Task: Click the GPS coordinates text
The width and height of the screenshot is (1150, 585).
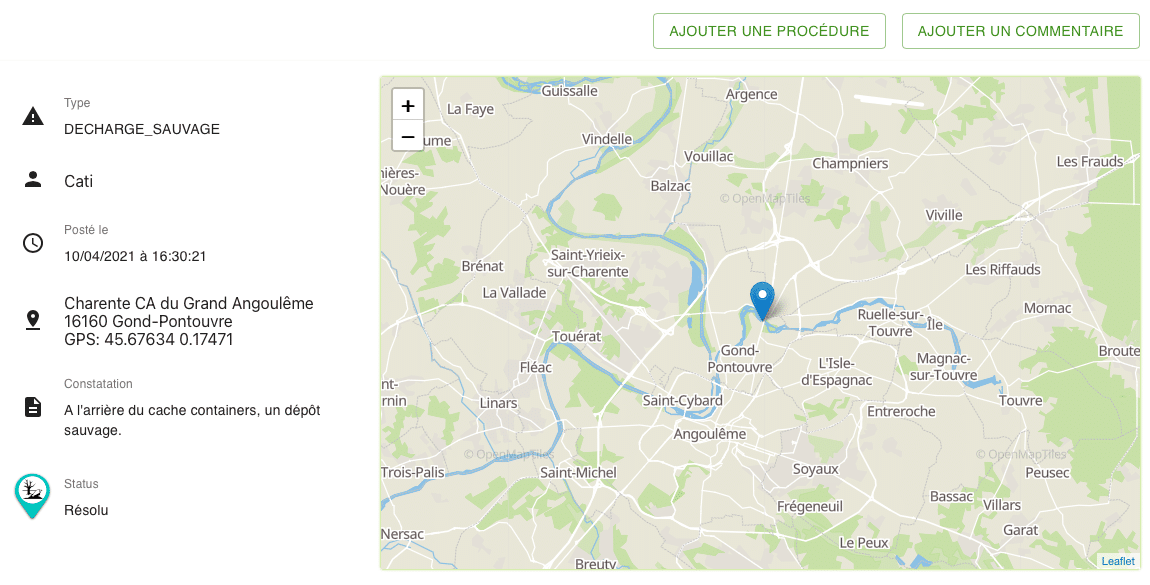Action: (x=149, y=340)
